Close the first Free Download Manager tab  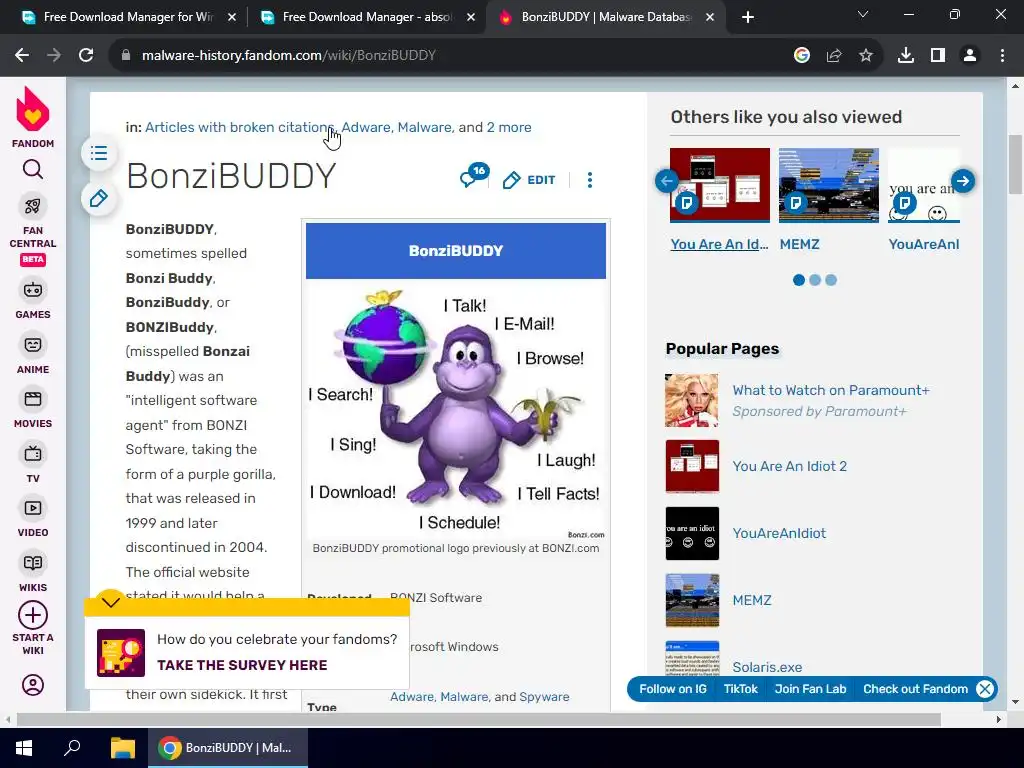232,17
